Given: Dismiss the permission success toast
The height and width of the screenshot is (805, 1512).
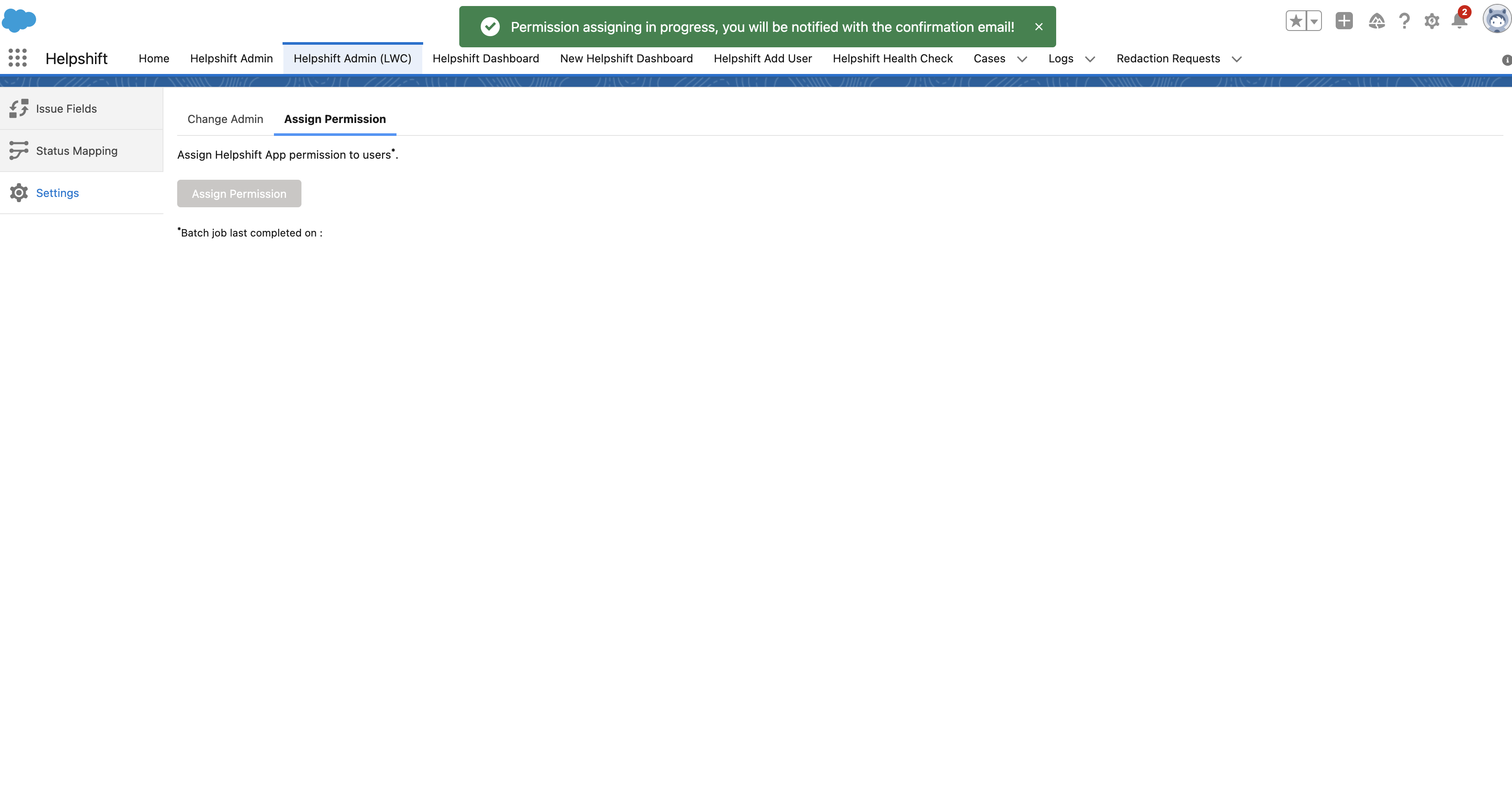Looking at the screenshot, I should coord(1039,27).
